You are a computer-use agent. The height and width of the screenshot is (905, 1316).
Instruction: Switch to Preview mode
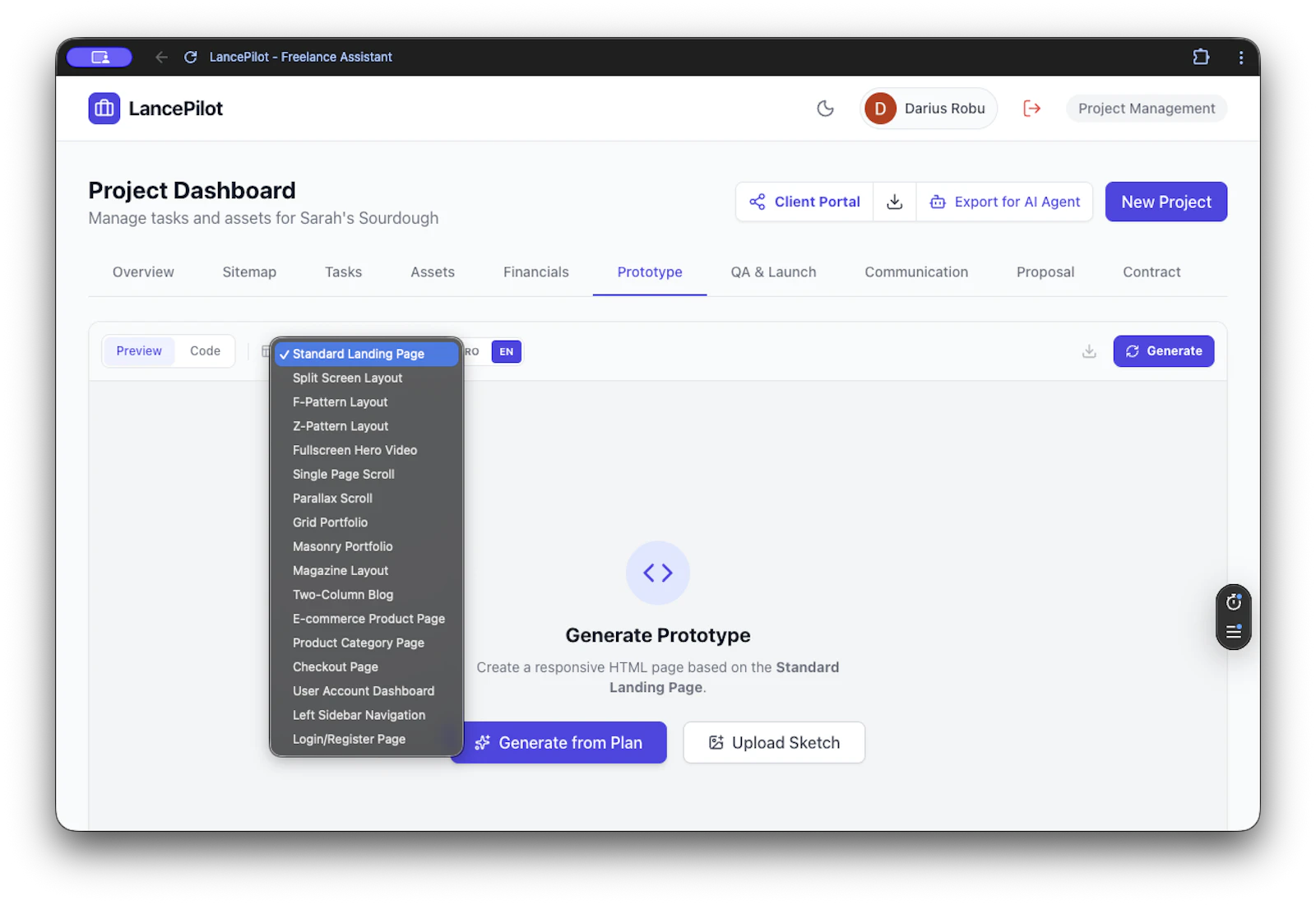pyautogui.click(x=139, y=351)
